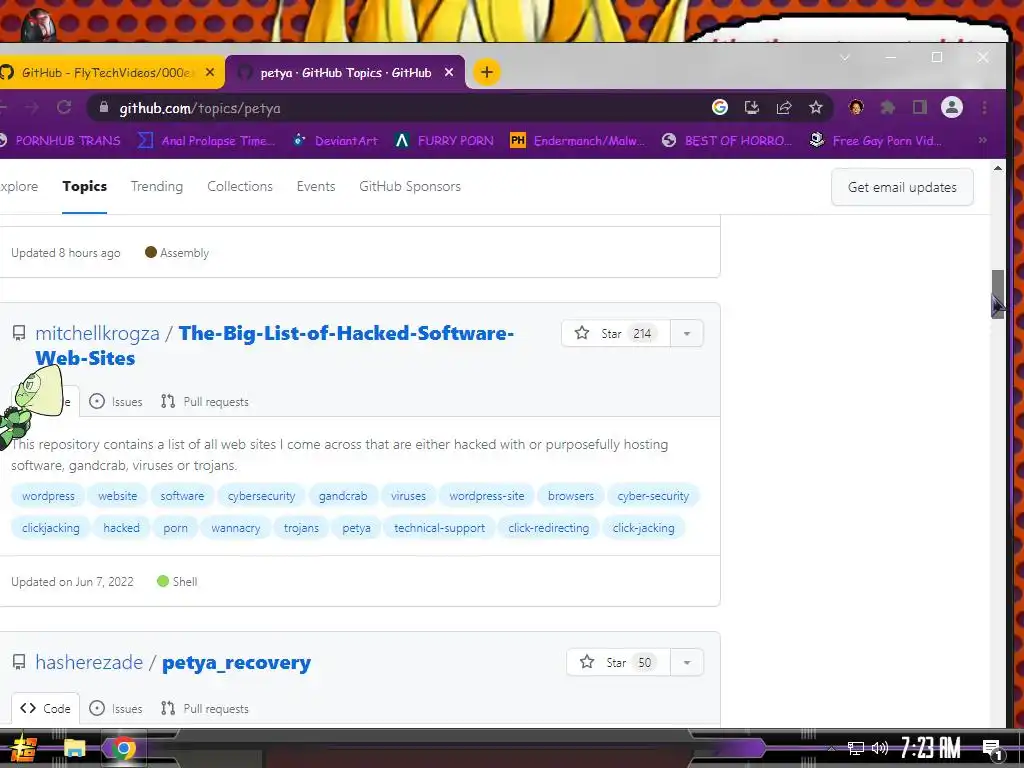Click the share page icon
This screenshot has width=1024, height=768.
coord(784,107)
